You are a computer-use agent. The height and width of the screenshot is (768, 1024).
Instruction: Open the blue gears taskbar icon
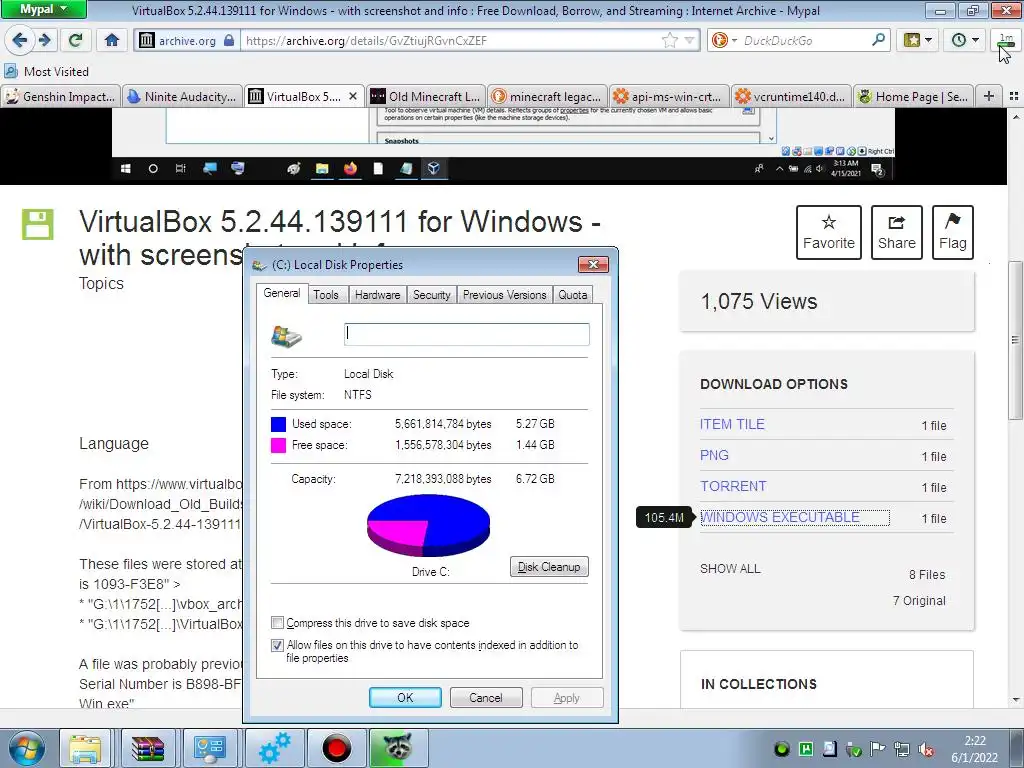274,748
